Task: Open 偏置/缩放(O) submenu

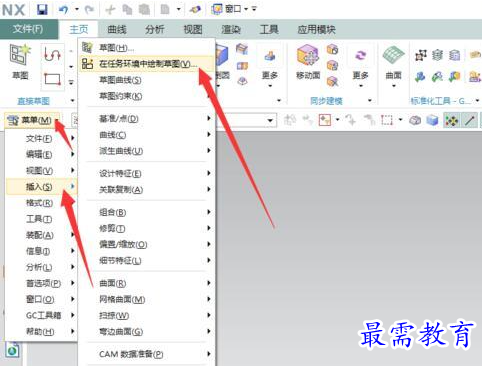Action: pyautogui.click(x=147, y=244)
